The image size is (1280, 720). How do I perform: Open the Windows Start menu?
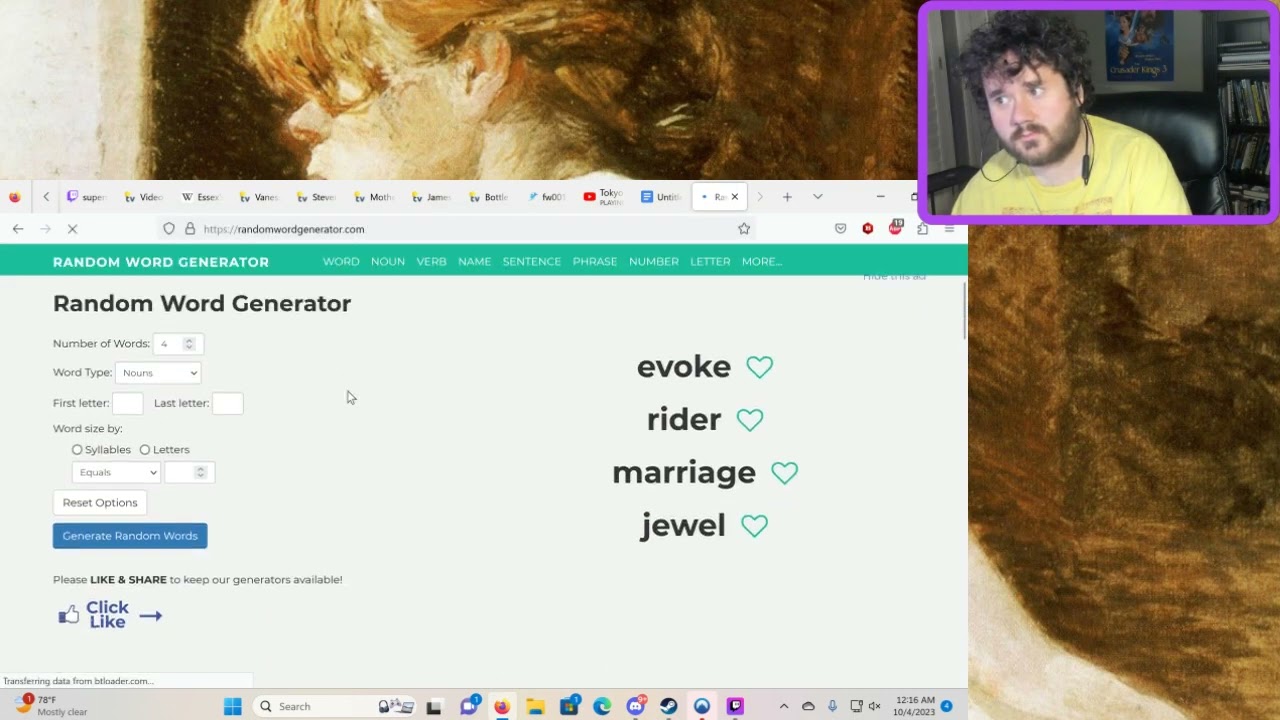tap(232, 706)
